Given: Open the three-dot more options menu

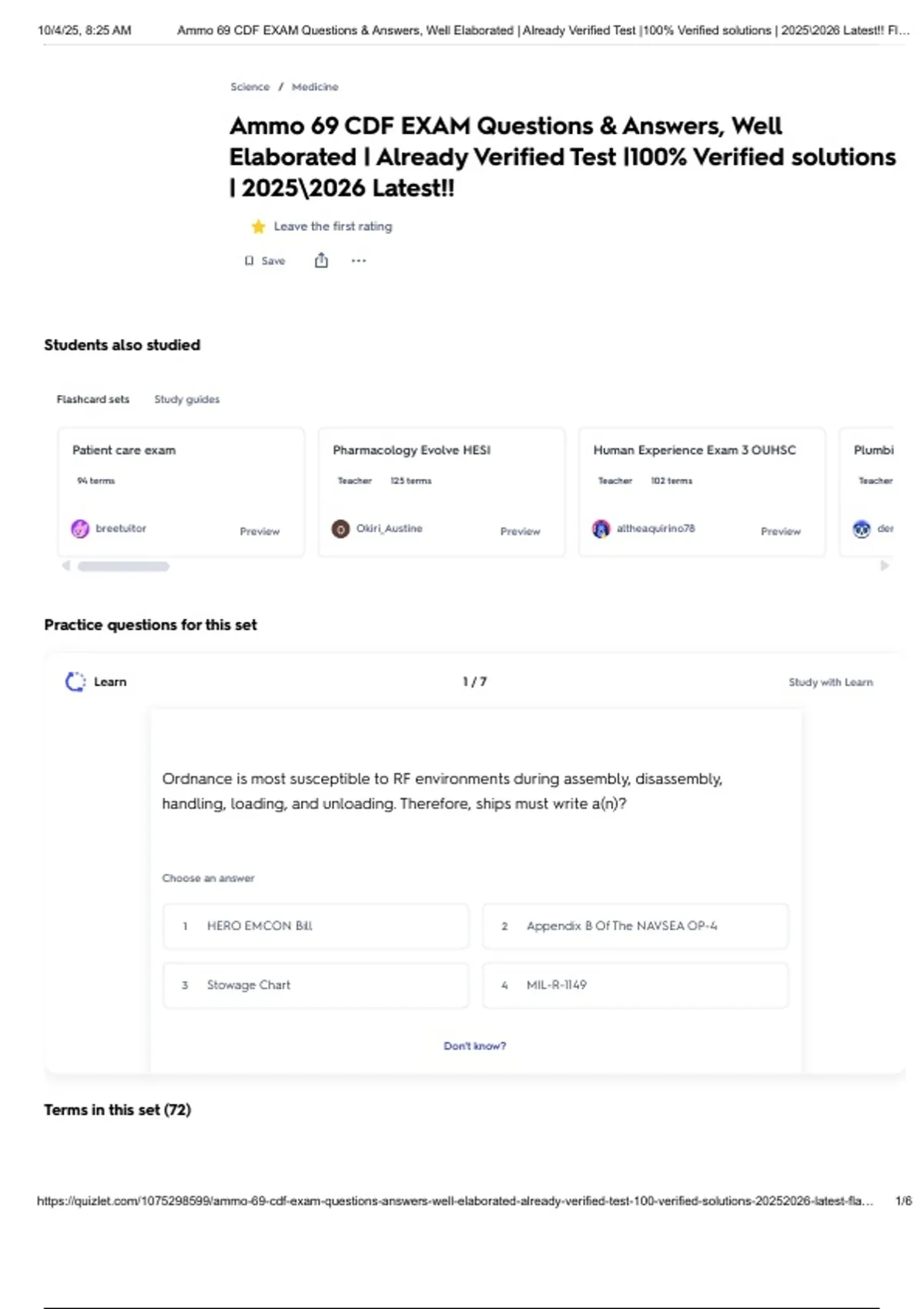Looking at the screenshot, I should (x=359, y=261).
